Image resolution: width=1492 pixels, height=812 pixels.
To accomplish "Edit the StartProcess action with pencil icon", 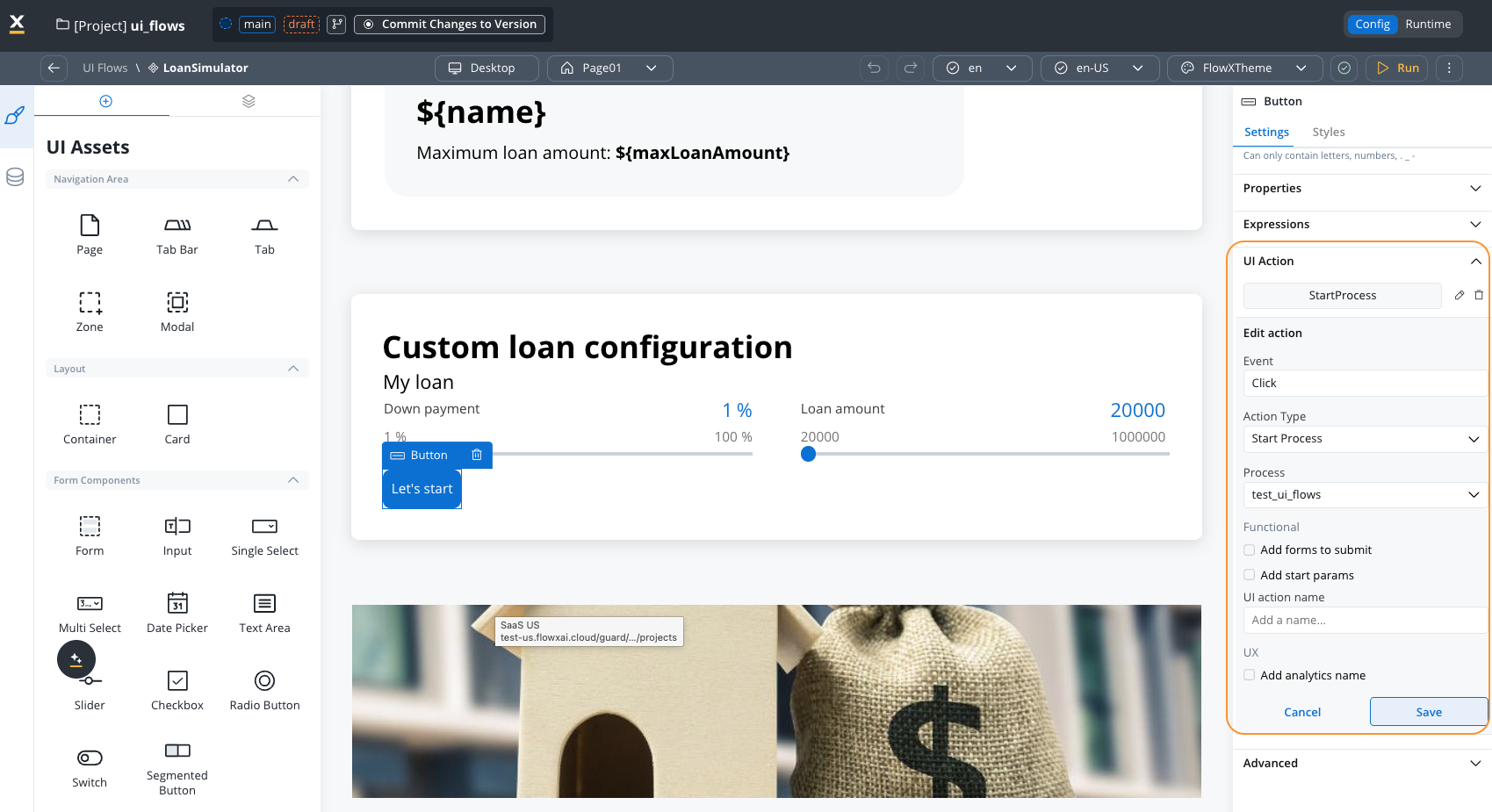I will (1459, 295).
